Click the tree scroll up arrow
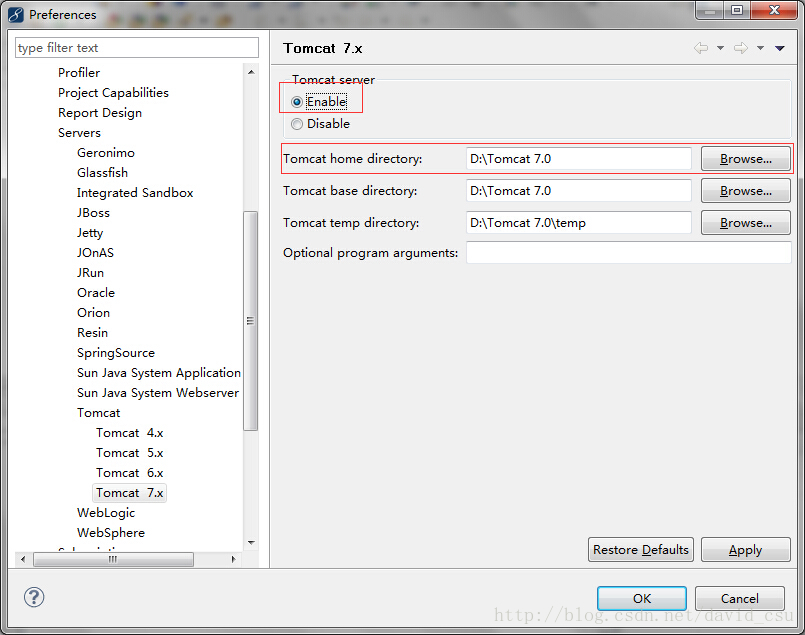 (251, 72)
